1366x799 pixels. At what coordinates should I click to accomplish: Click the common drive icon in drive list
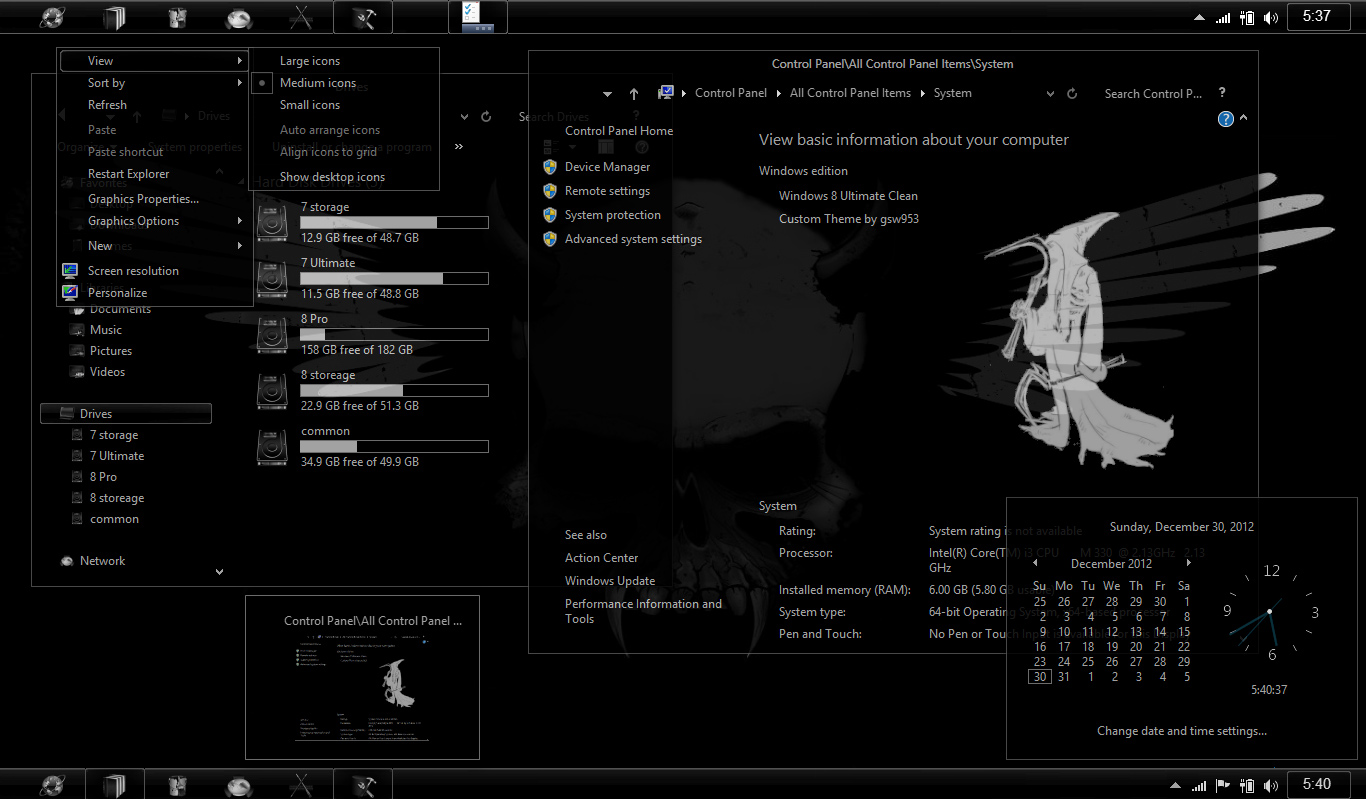point(272,446)
